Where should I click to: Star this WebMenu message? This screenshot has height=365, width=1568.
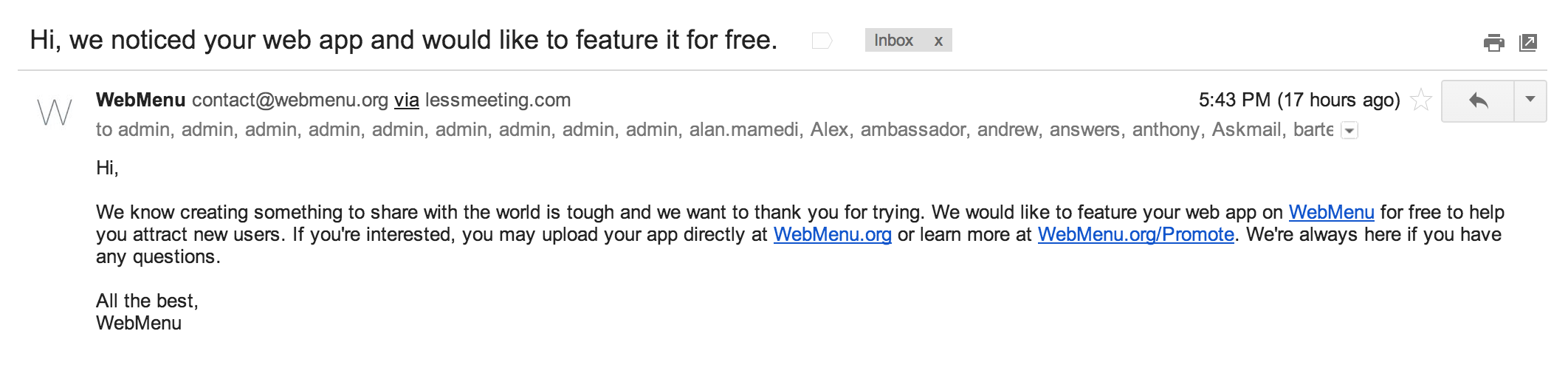click(1420, 100)
